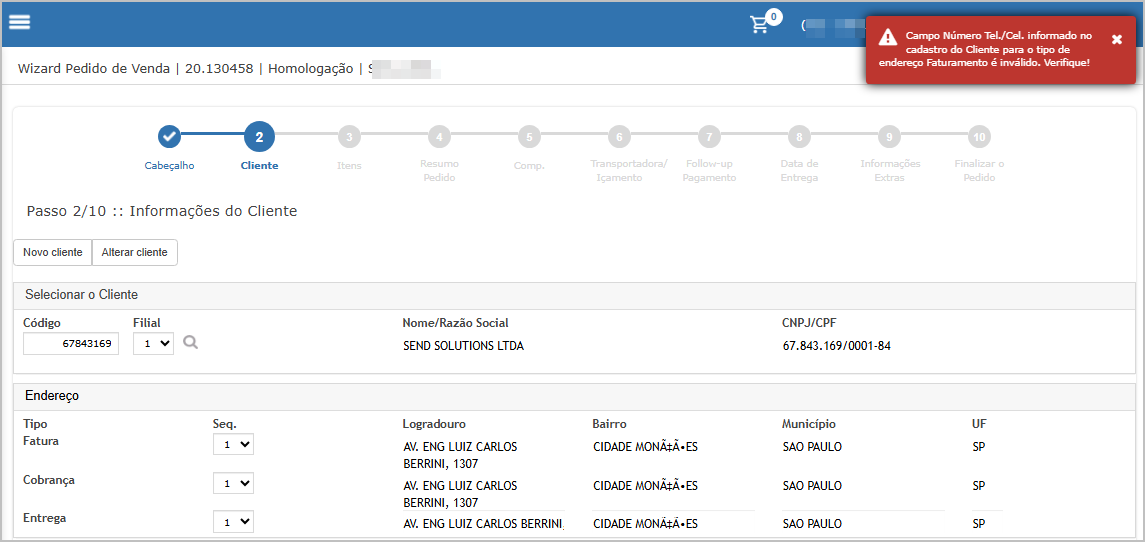Open step 10 Finalizar o Pedido
The height and width of the screenshot is (542, 1145).
click(x=979, y=137)
